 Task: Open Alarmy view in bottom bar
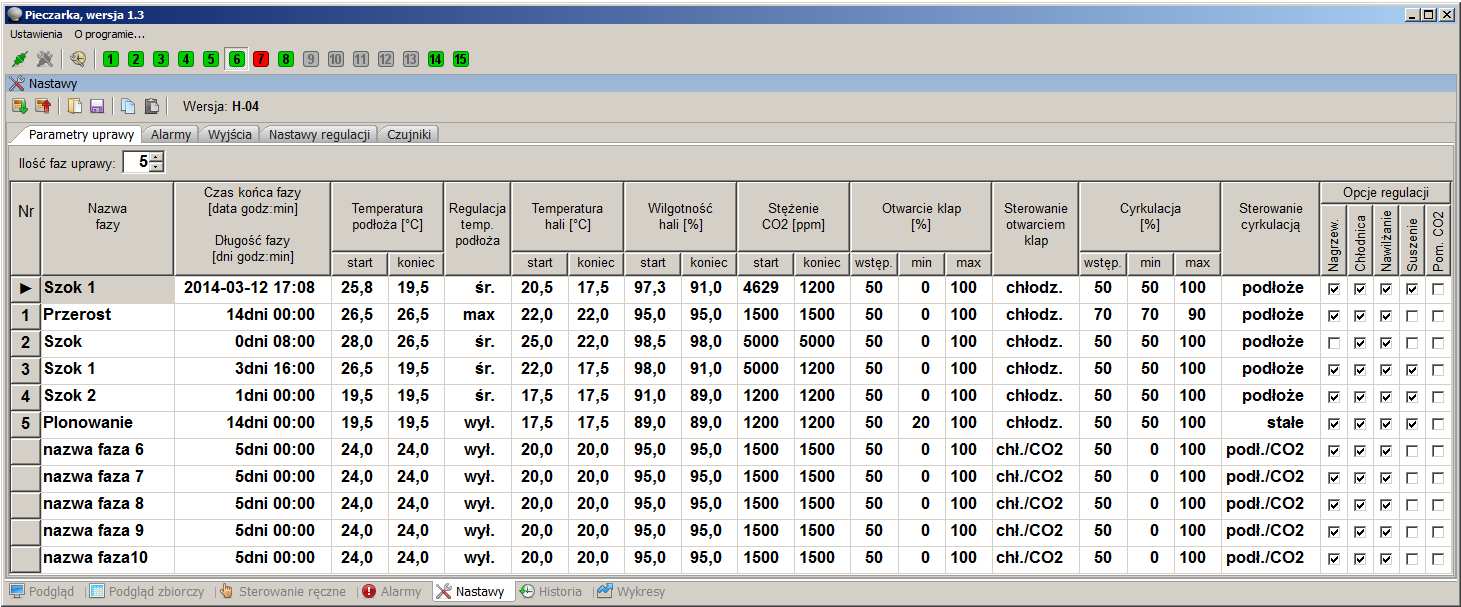[x=392, y=591]
